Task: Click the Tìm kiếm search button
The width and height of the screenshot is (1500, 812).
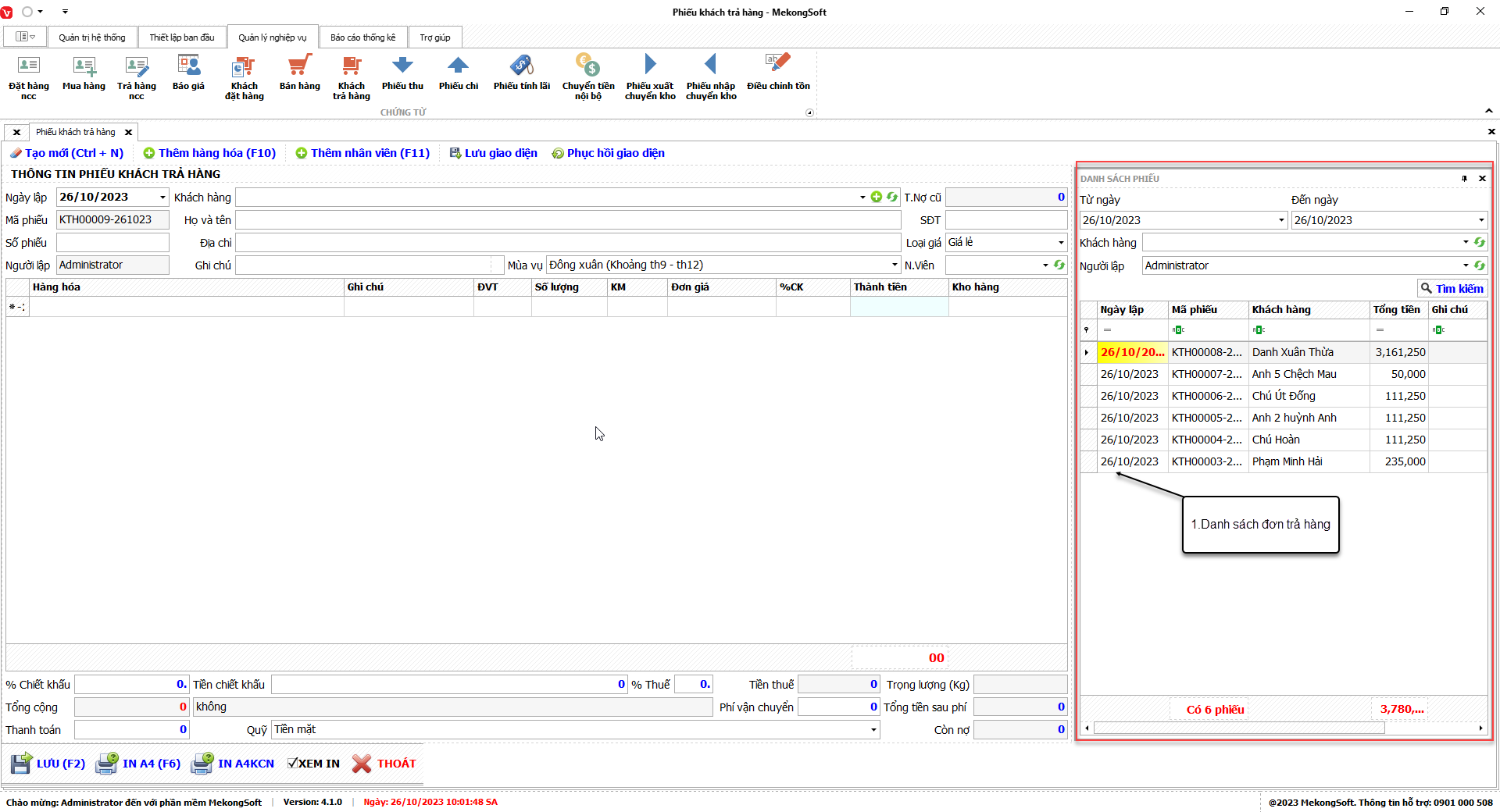Action: tap(1452, 289)
